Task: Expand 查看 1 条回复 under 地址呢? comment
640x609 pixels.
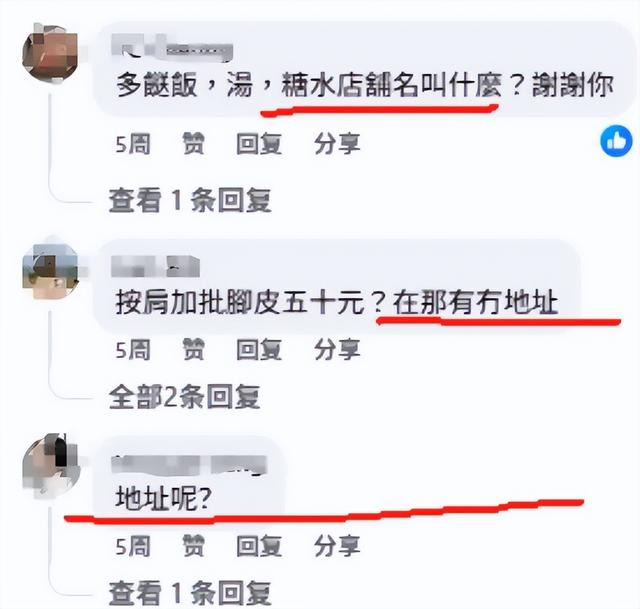Action: coord(190,593)
